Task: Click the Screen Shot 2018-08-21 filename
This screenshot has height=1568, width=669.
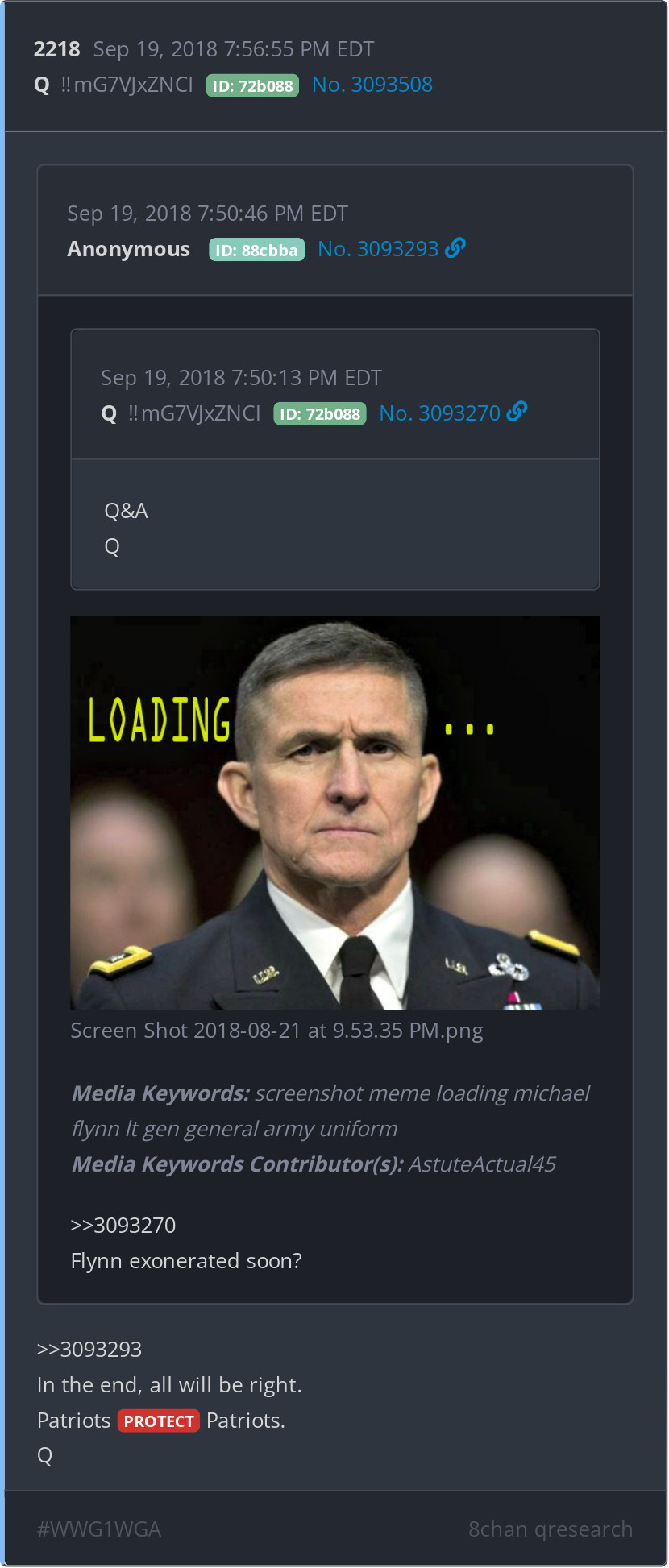Action: pyautogui.click(x=276, y=1031)
